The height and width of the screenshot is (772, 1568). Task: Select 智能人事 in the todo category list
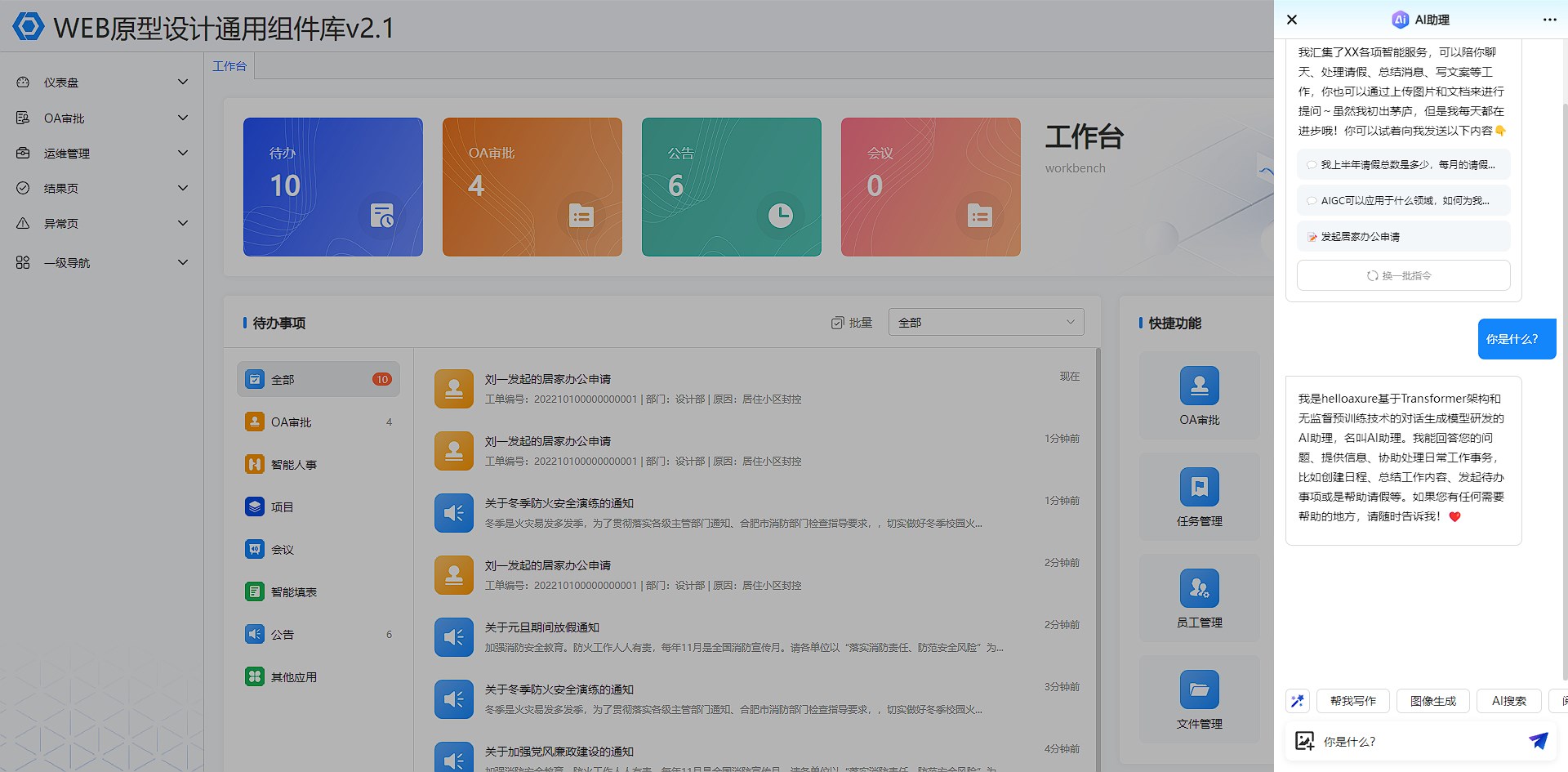coord(293,465)
